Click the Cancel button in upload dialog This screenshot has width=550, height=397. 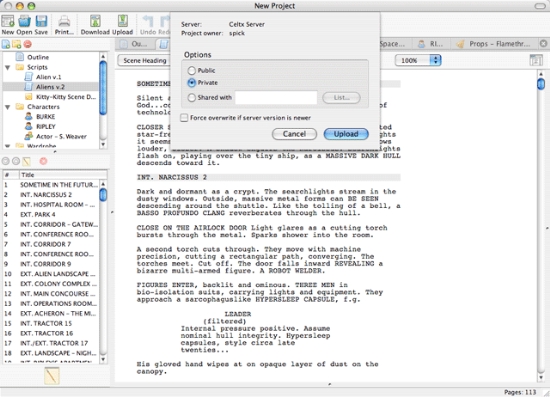294,134
